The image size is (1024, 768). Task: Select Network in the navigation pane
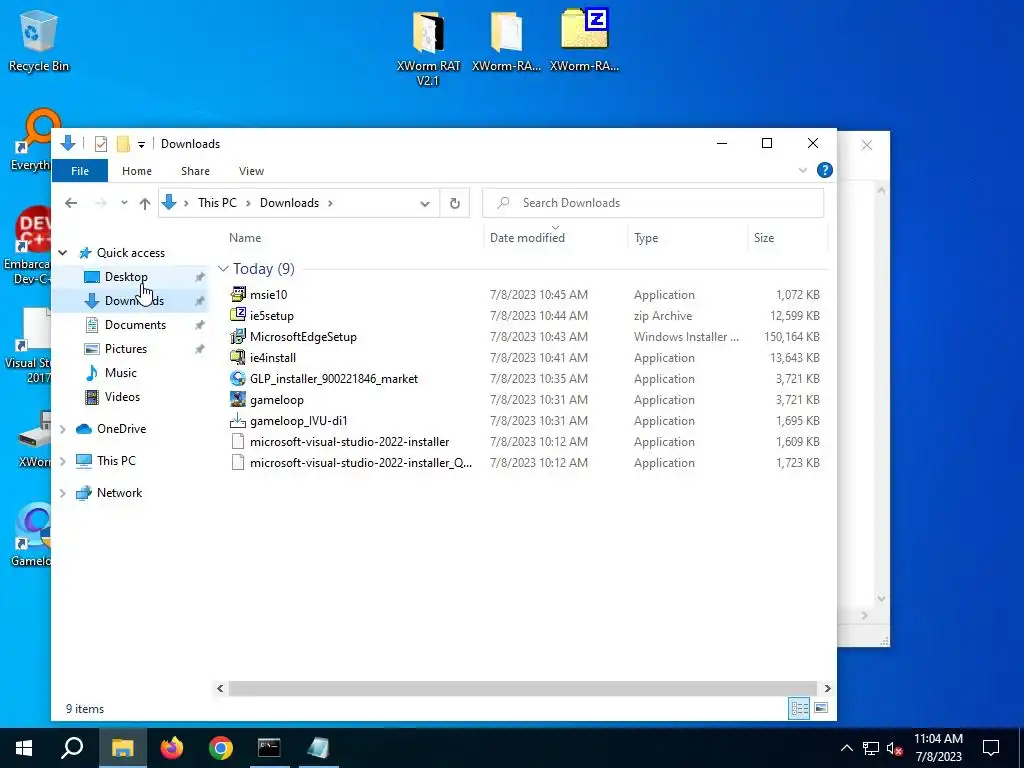(x=119, y=493)
